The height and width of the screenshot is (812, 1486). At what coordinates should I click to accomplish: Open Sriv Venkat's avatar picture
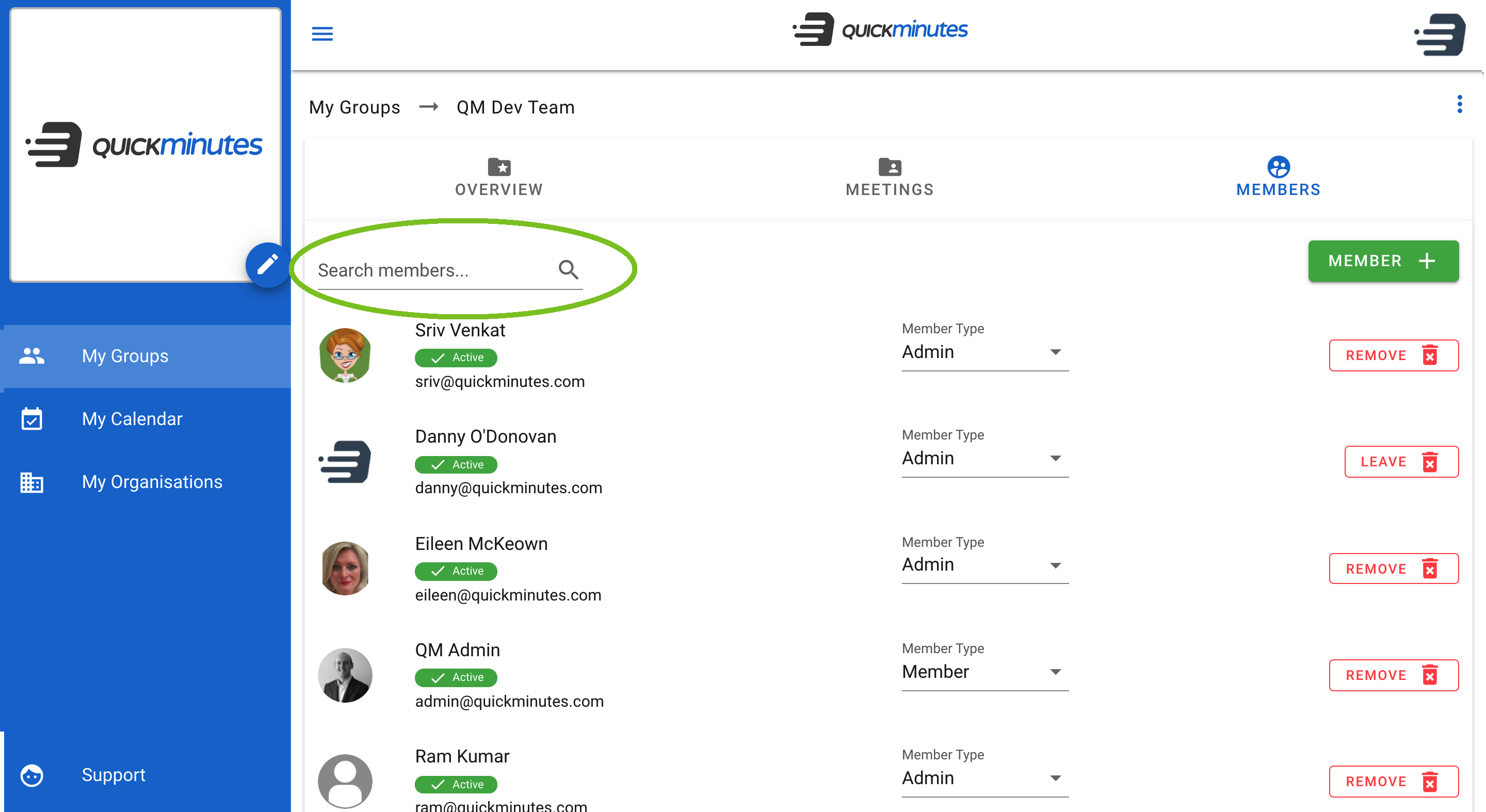tap(345, 355)
